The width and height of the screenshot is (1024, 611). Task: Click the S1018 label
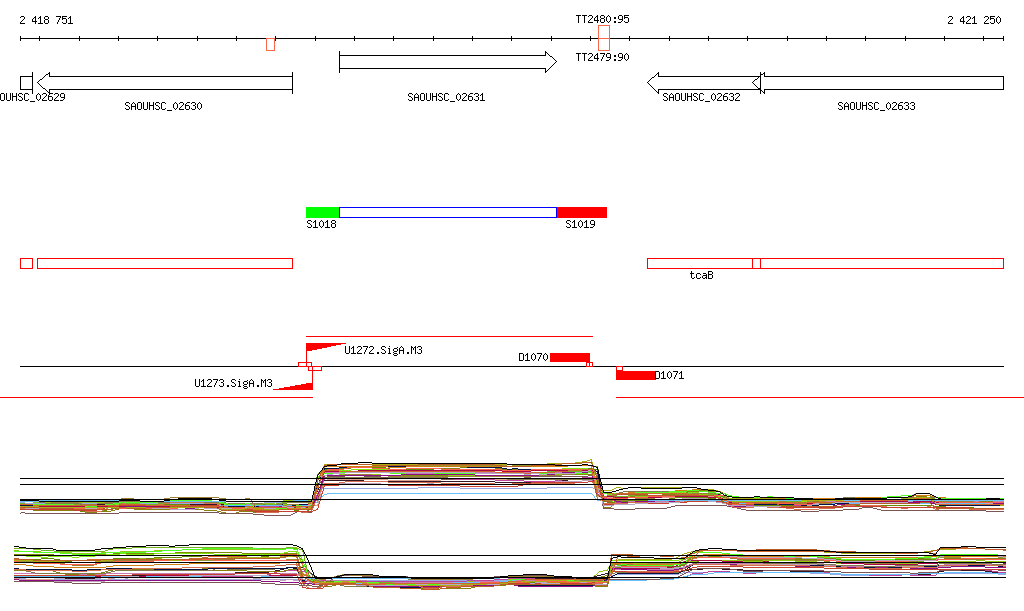[x=321, y=225]
